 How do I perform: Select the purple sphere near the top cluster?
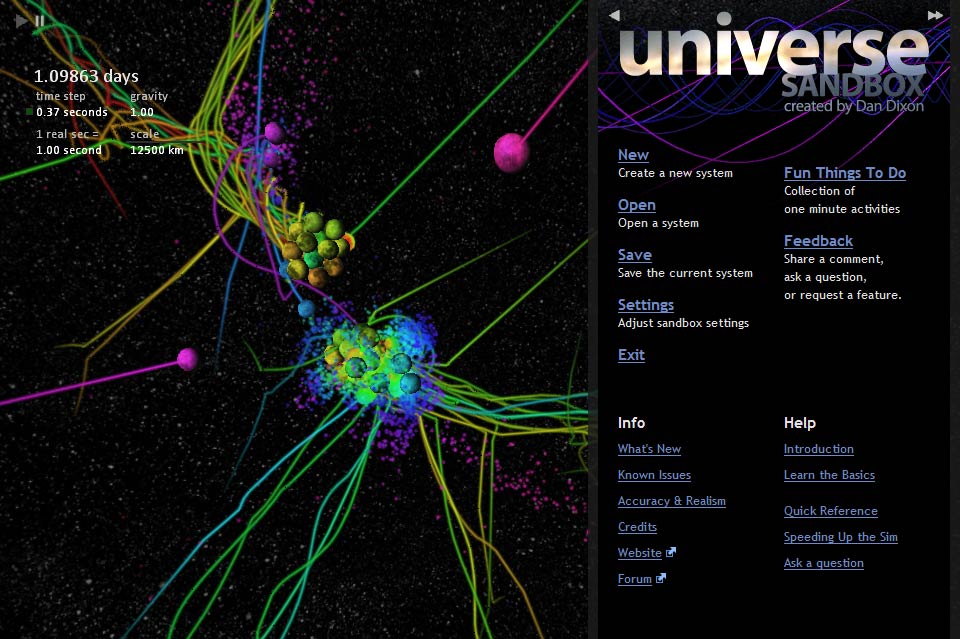273,132
